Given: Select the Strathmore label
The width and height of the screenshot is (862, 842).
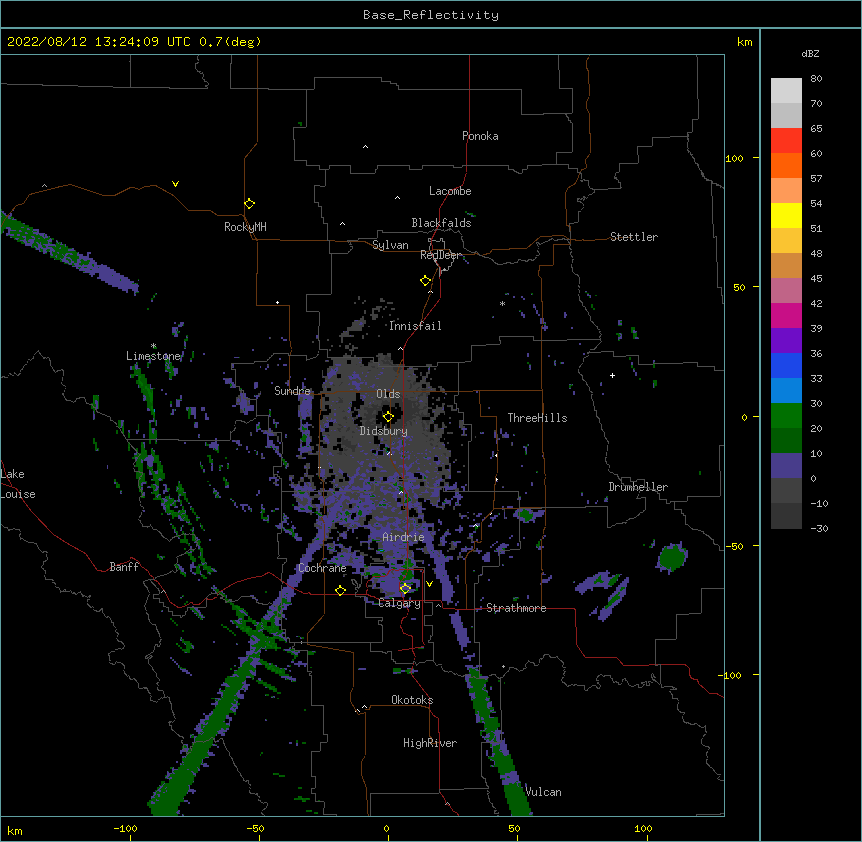Looking at the screenshot, I should 516,608.
